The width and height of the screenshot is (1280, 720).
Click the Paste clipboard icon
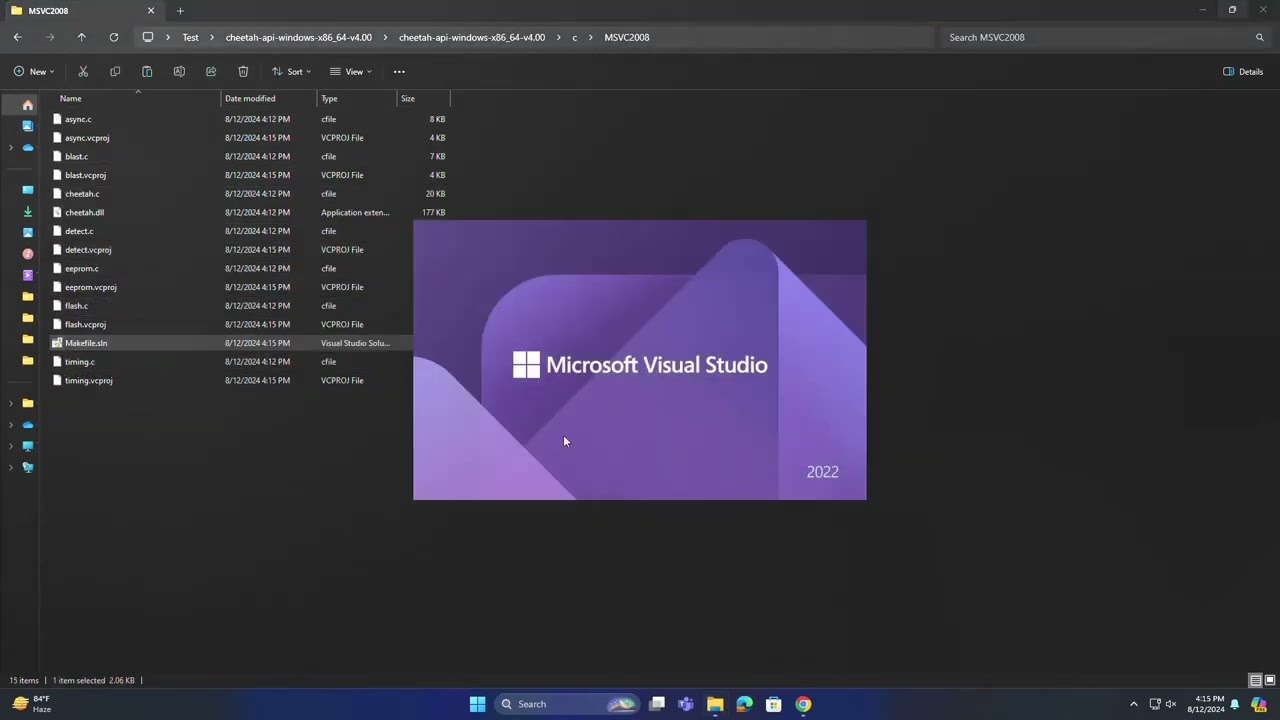coord(147,72)
